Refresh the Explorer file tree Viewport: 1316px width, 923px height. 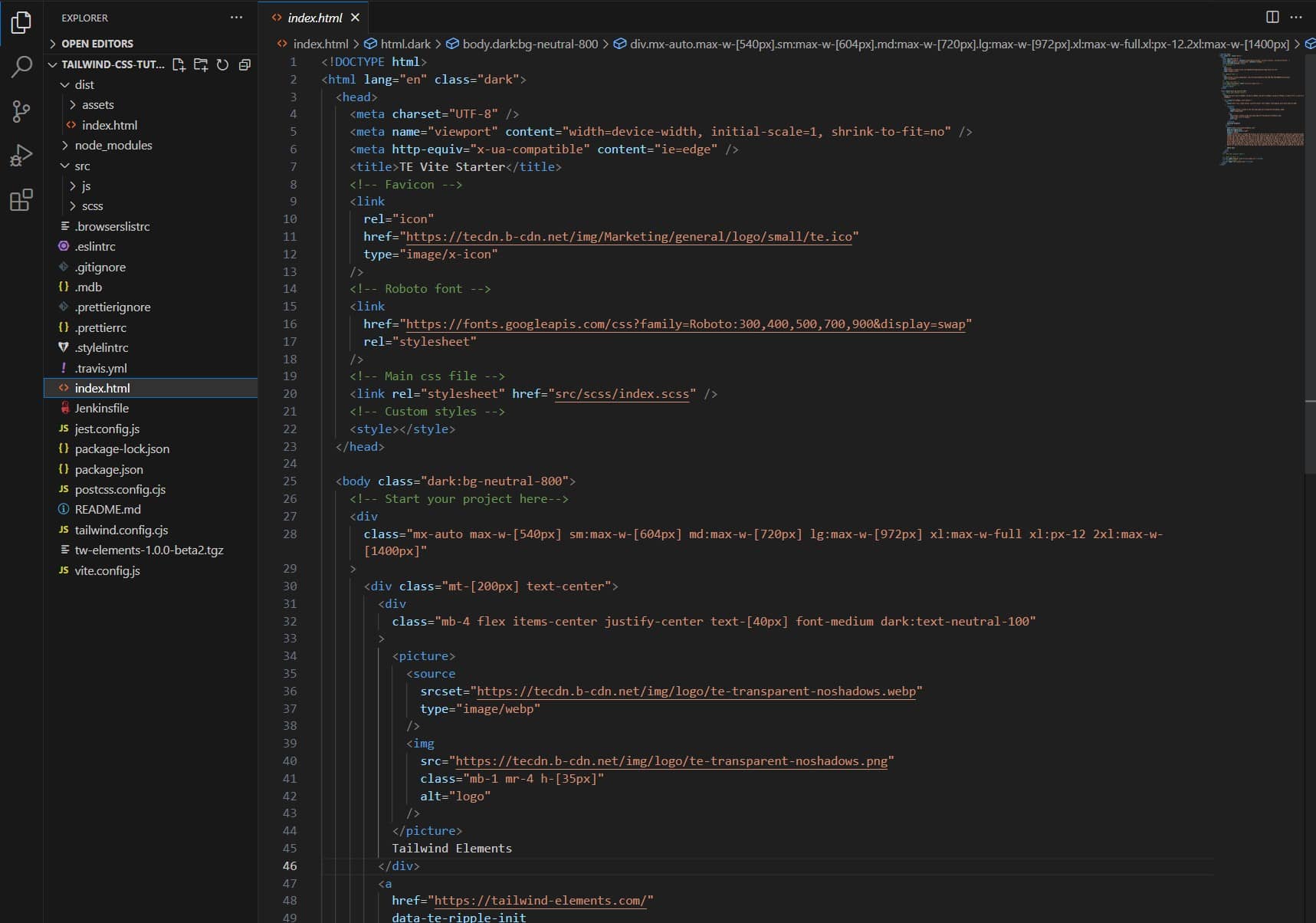tap(222, 64)
